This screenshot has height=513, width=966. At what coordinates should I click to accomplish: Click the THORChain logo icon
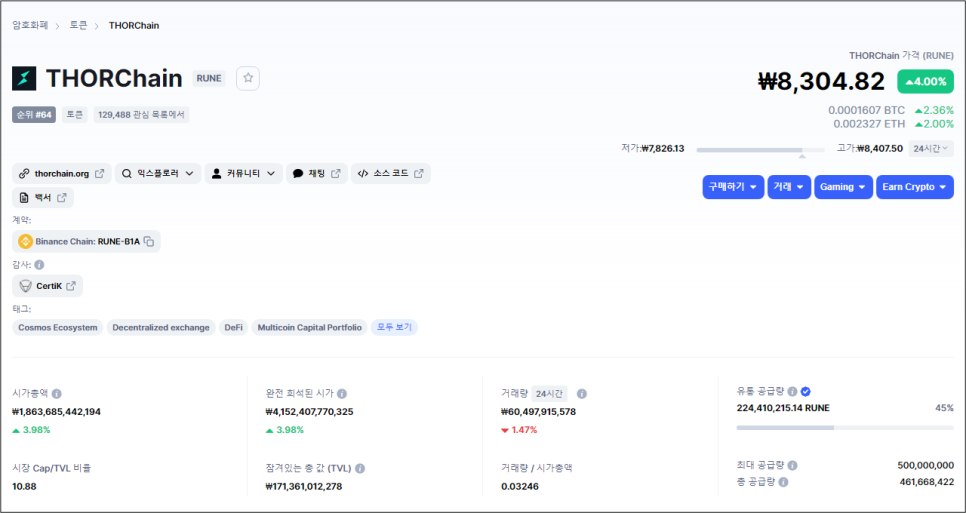coord(24,79)
